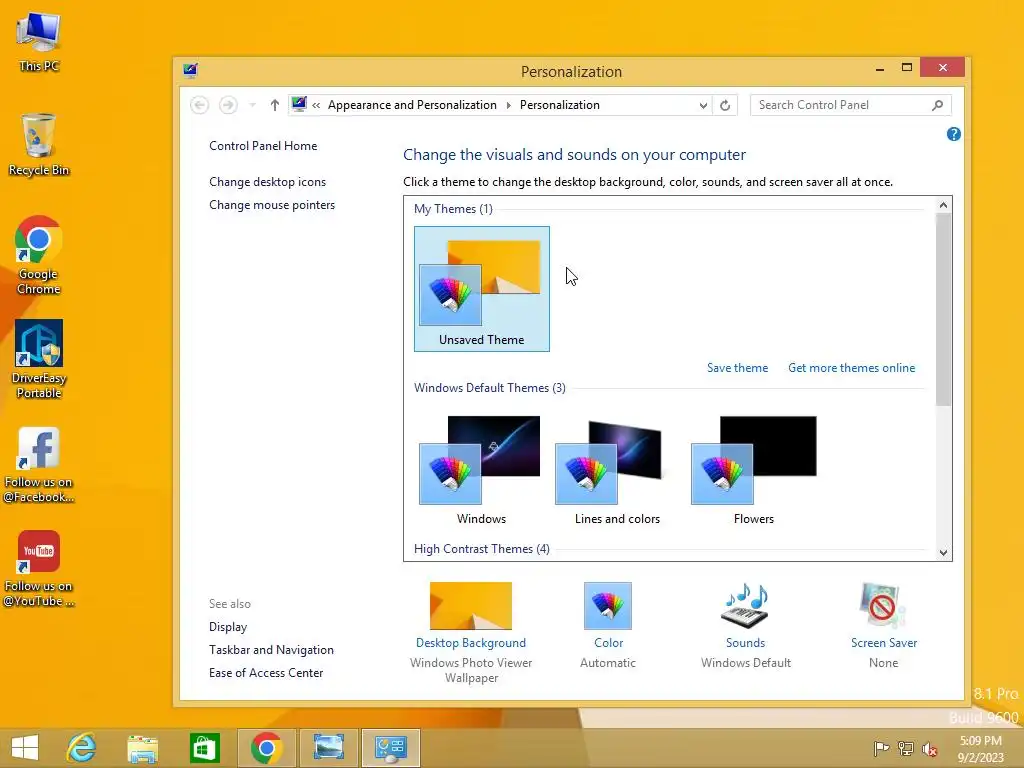
Task: Open the Color settings icon
Action: tap(607, 606)
